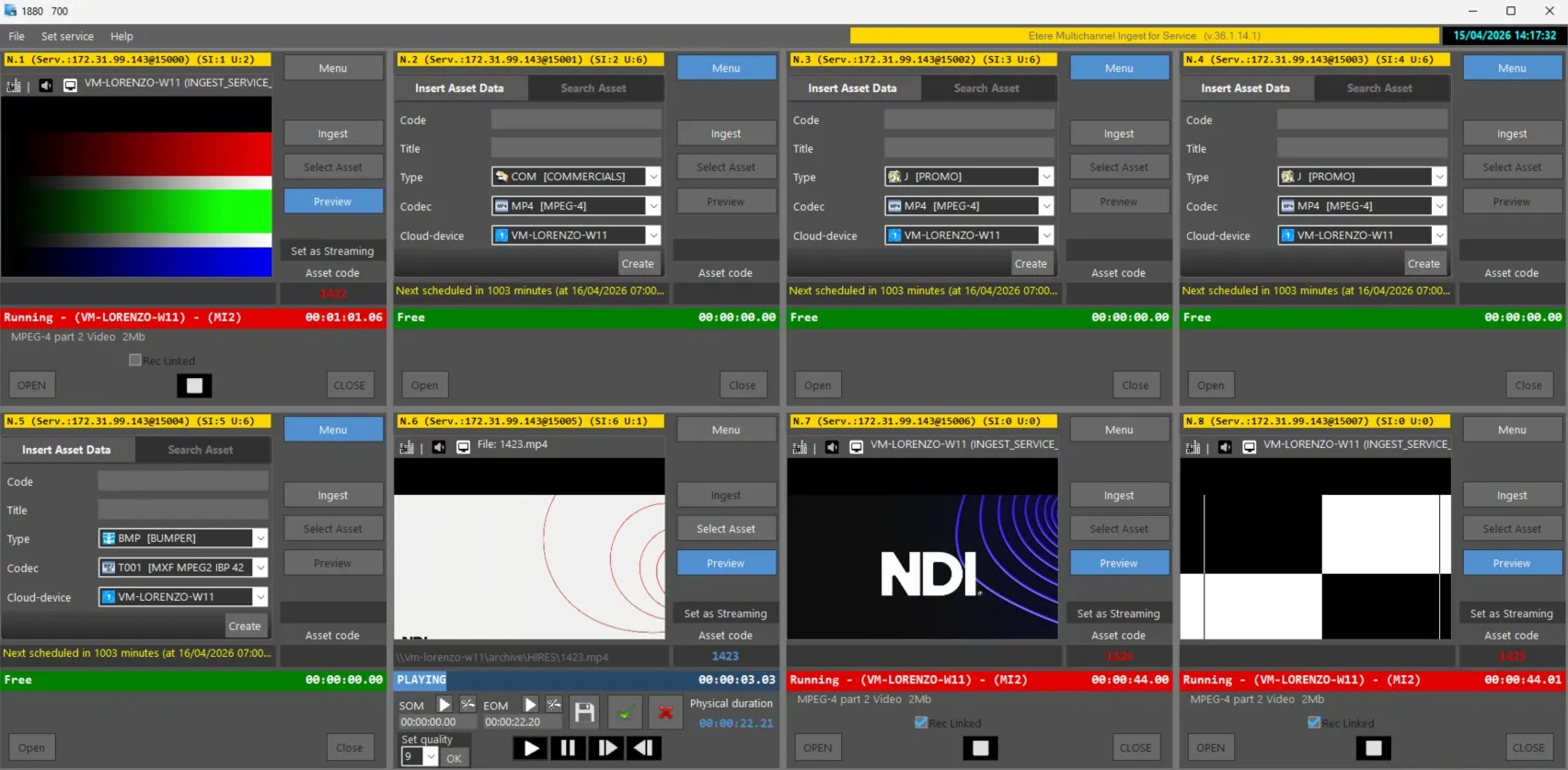Enable Rec Linked checkbox in channel N.1
Image resolution: width=1568 pixels, height=770 pixels.
(135, 361)
